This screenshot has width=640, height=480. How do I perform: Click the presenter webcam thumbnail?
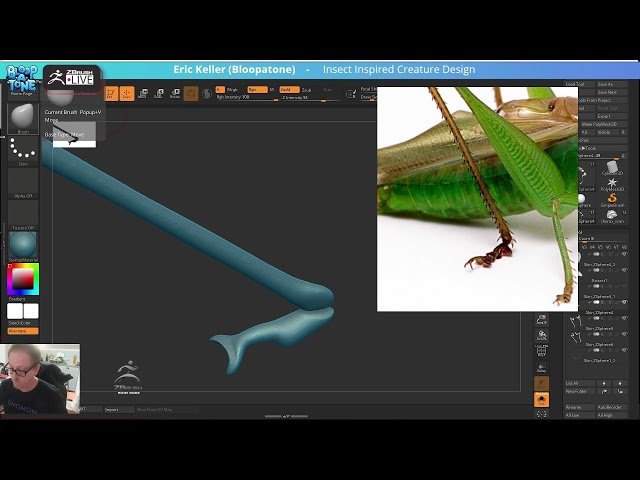click(x=40, y=379)
